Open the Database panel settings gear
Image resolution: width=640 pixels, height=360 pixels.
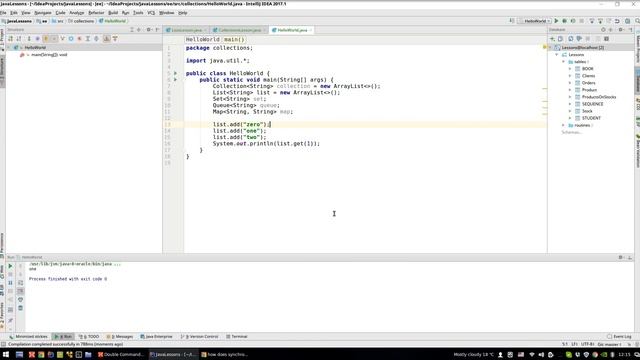tap(621, 30)
